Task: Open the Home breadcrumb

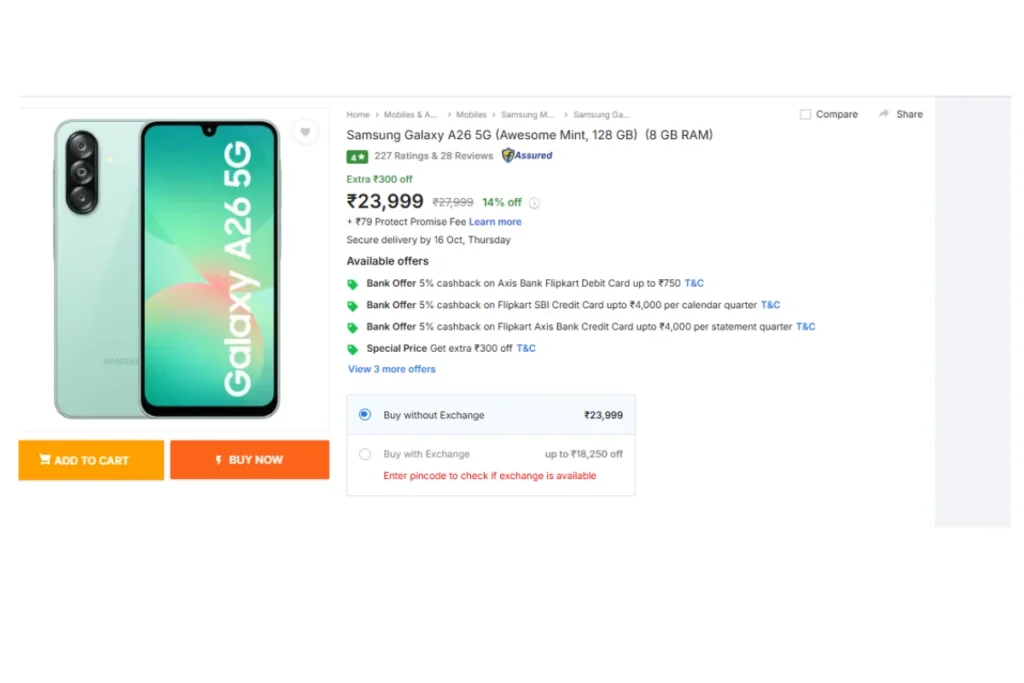Action: tap(358, 115)
